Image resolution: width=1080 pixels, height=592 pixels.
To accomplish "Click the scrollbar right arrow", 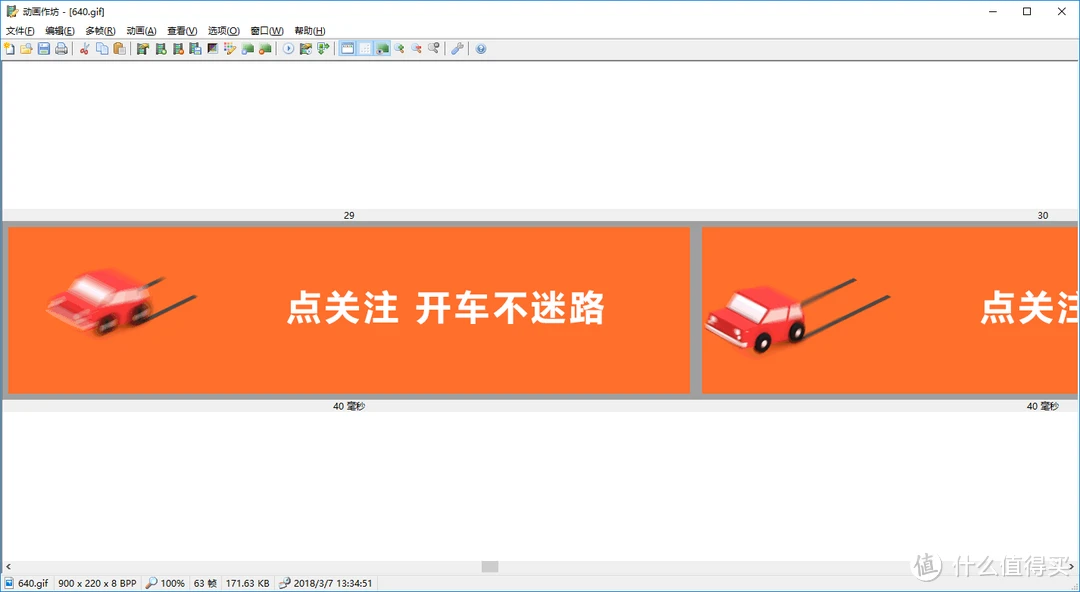I will coord(1071,567).
